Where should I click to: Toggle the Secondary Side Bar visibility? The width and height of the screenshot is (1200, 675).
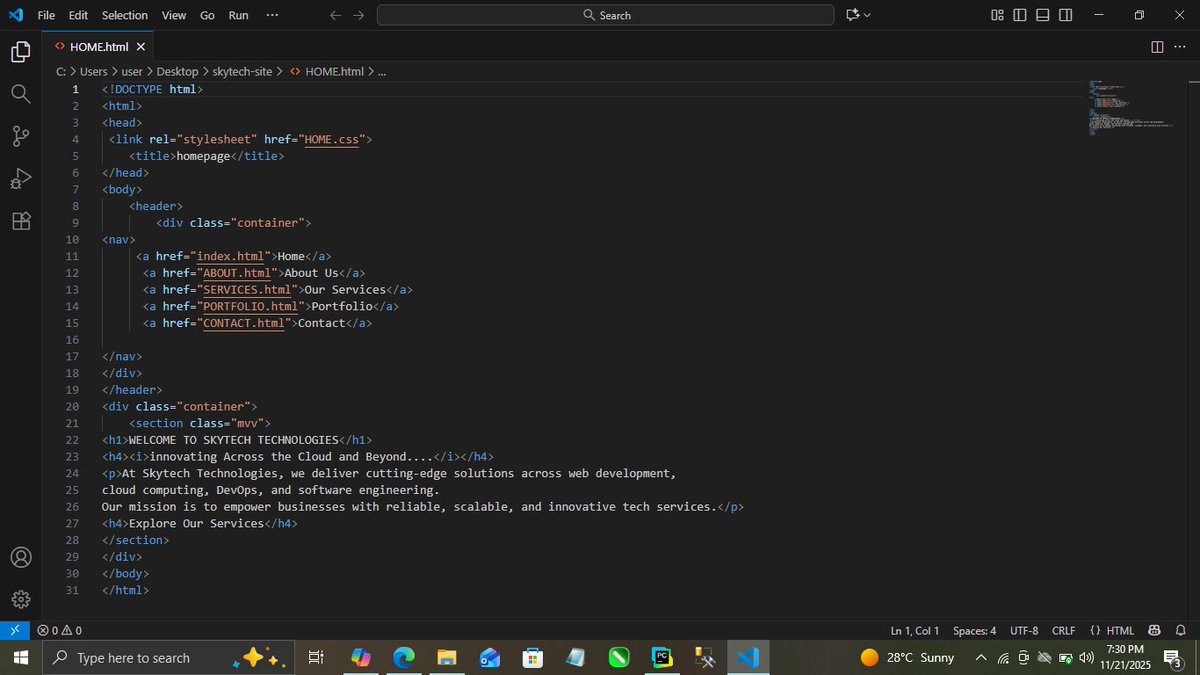1066,15
